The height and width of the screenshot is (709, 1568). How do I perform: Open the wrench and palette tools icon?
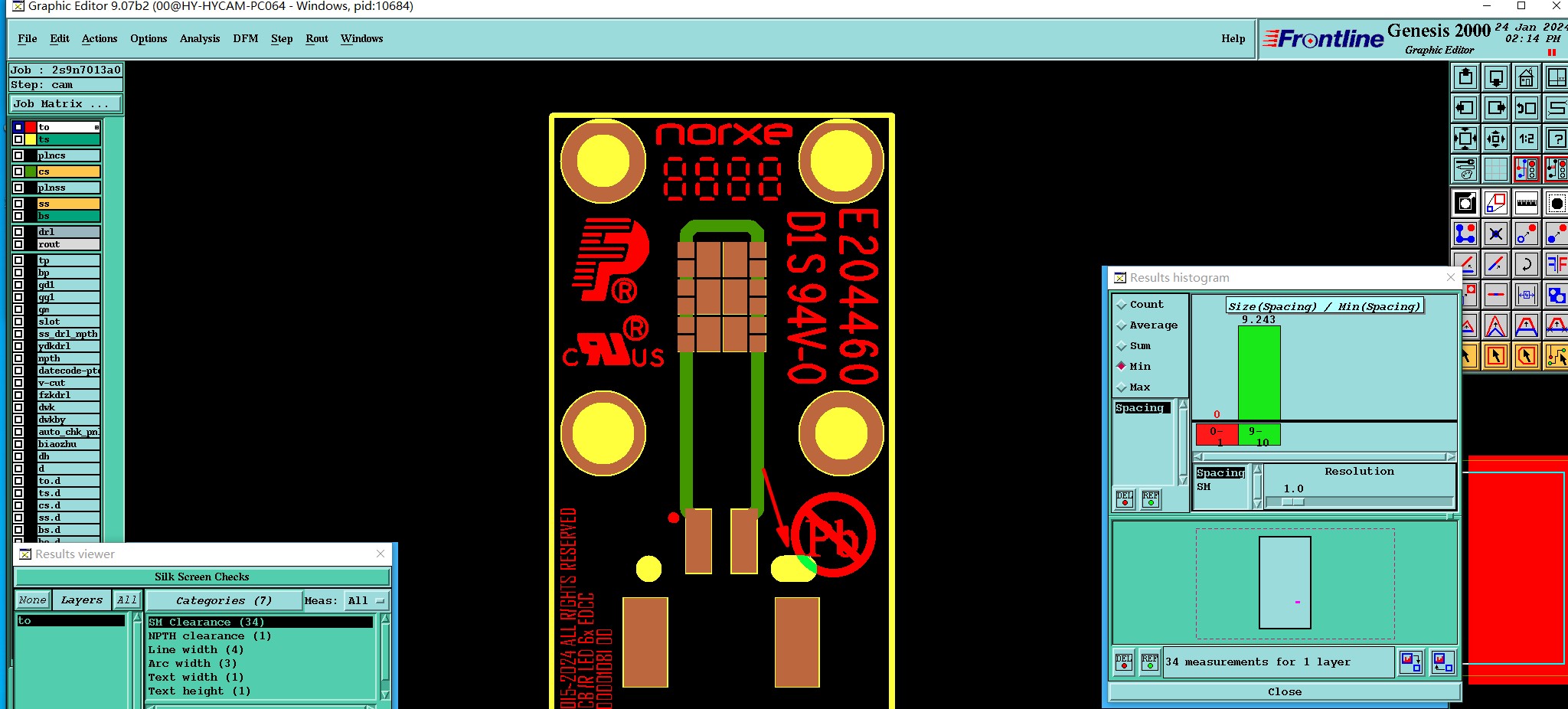pyautogui.click(x=1465, y=169)
